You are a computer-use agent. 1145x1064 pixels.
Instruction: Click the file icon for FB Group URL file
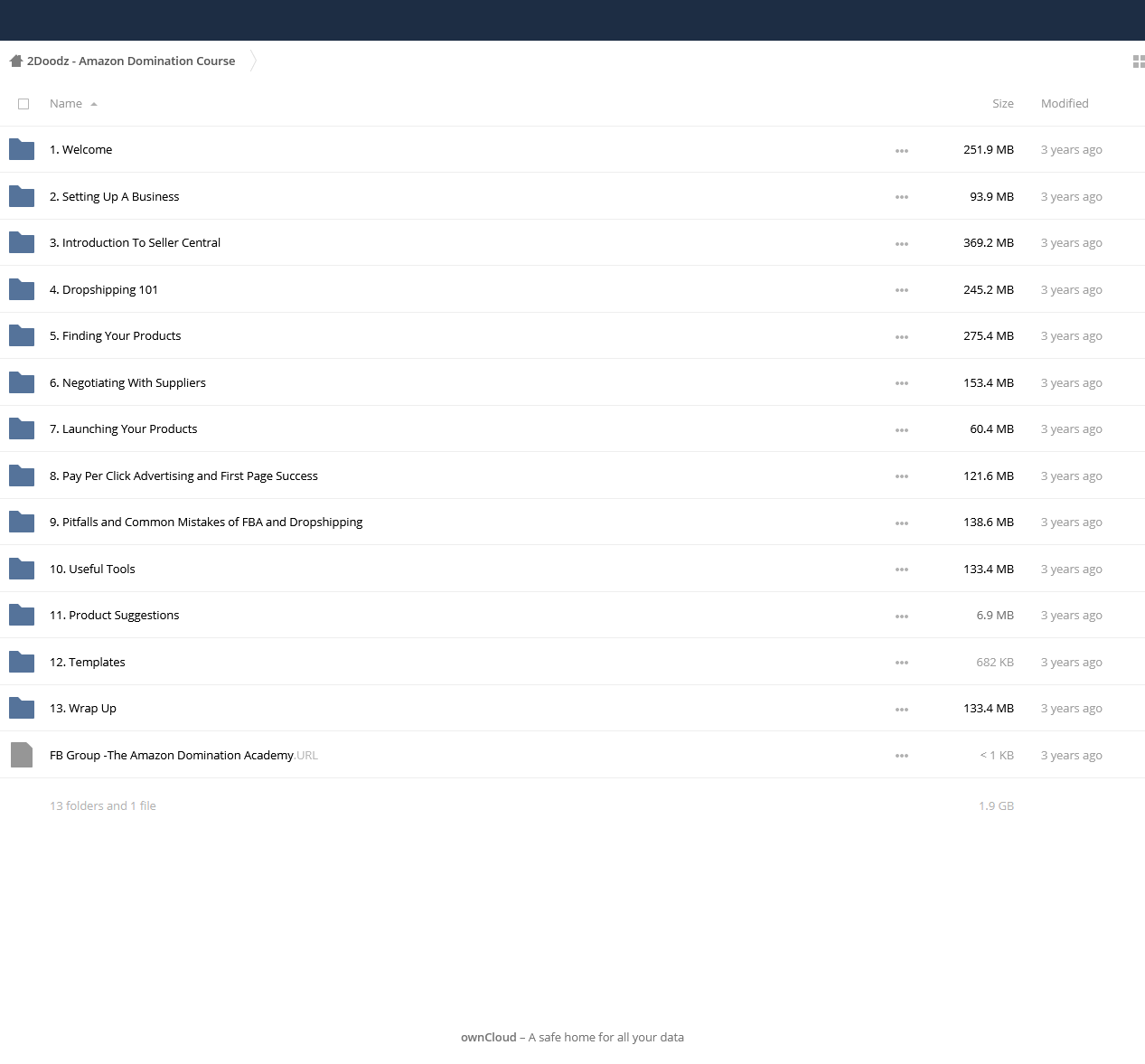tap(22, 755)
